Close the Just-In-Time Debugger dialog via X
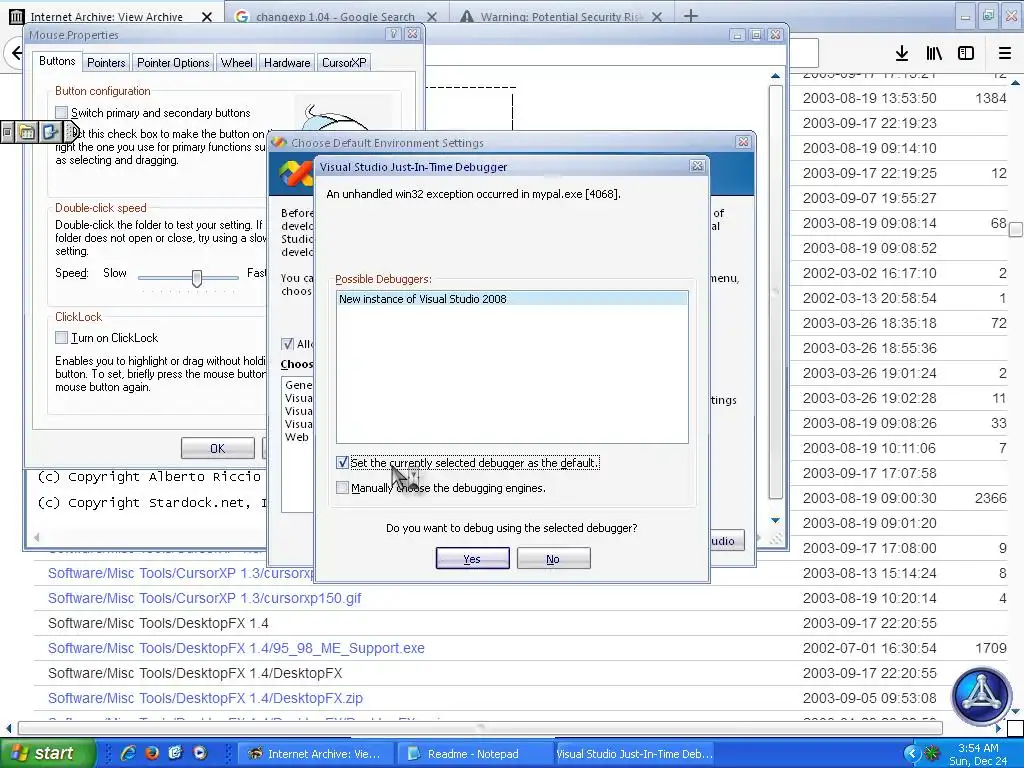 697,166
